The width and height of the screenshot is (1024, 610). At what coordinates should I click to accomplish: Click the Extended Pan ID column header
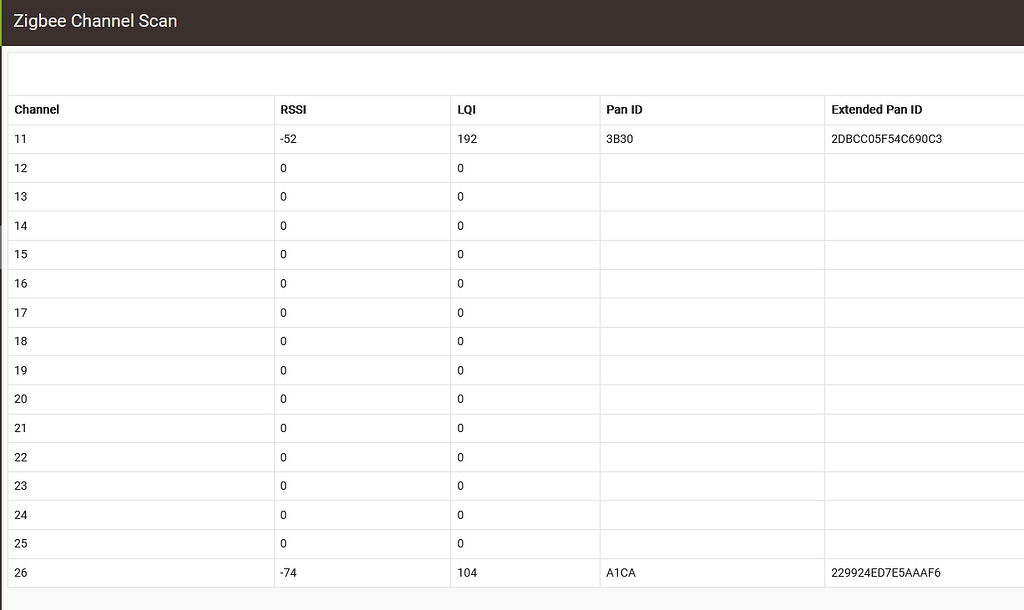876,110
